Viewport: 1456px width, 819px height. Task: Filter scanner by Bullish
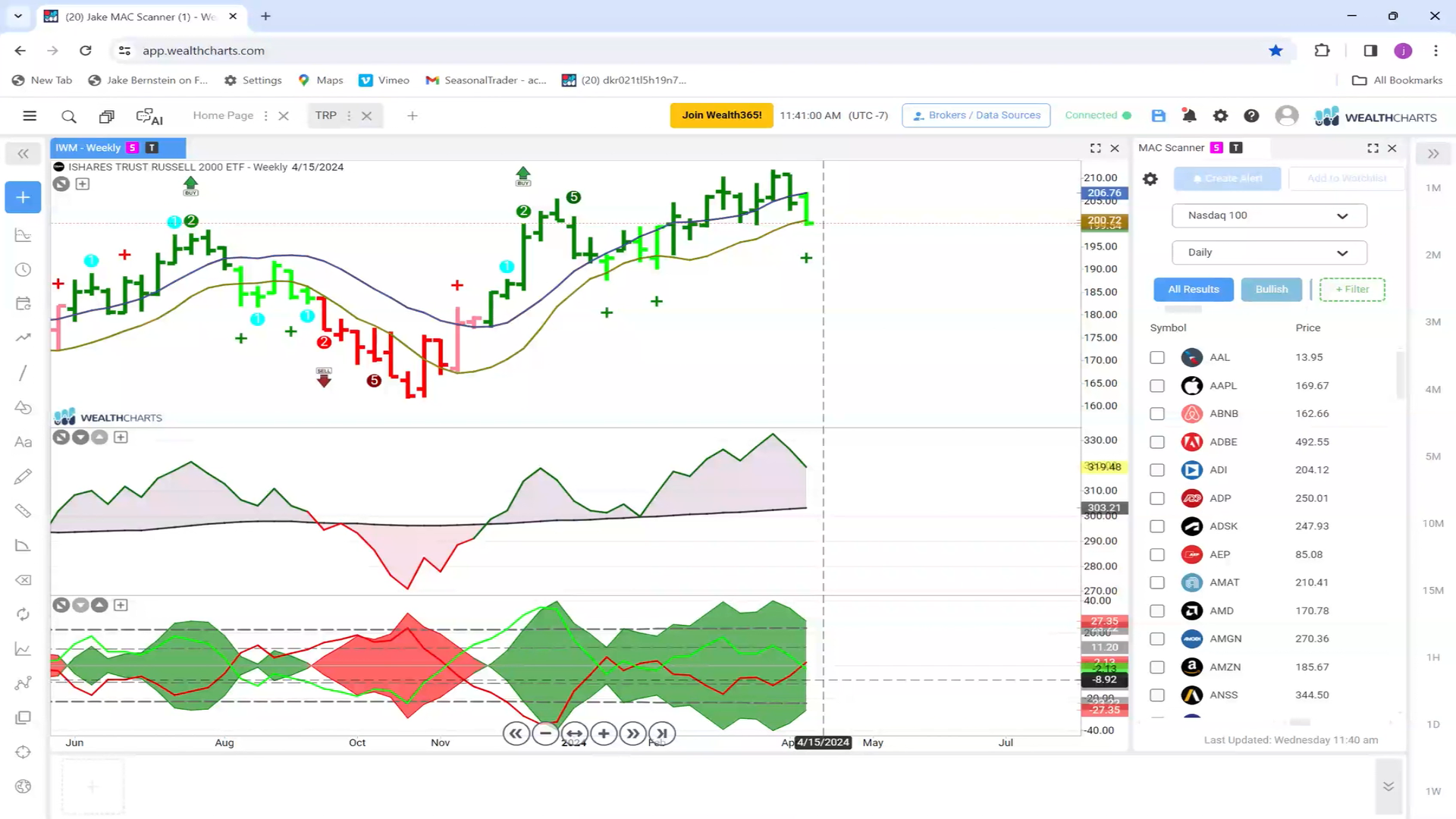click(x=1271, y=290)
